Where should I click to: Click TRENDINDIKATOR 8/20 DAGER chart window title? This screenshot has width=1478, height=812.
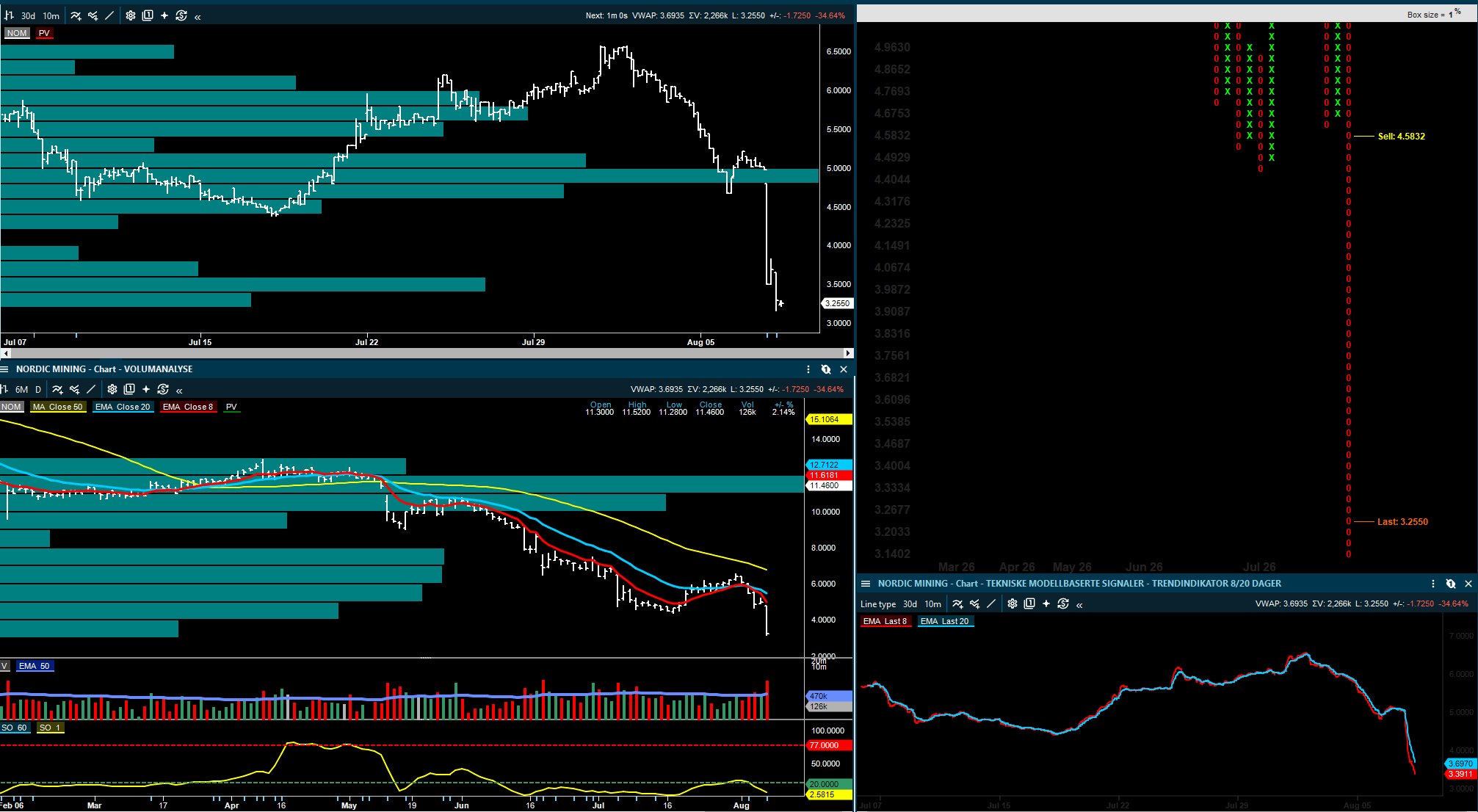(x=1079, y=584)
